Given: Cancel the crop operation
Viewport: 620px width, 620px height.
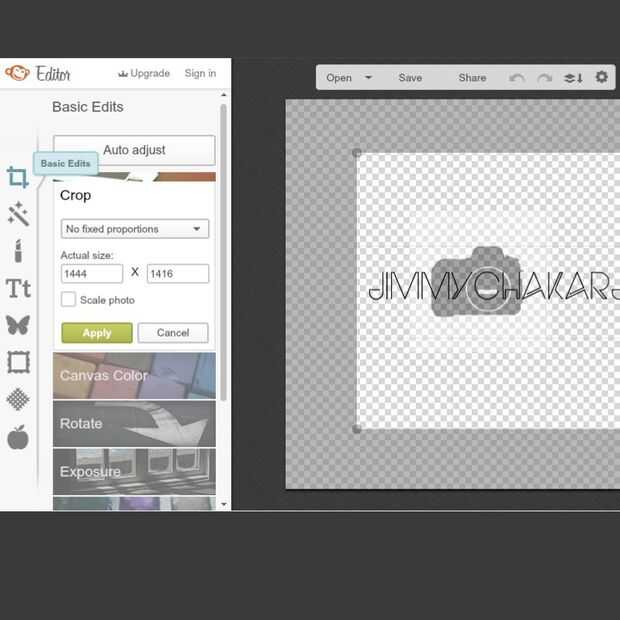Looking at the screenshot, I should coord(173,333).
